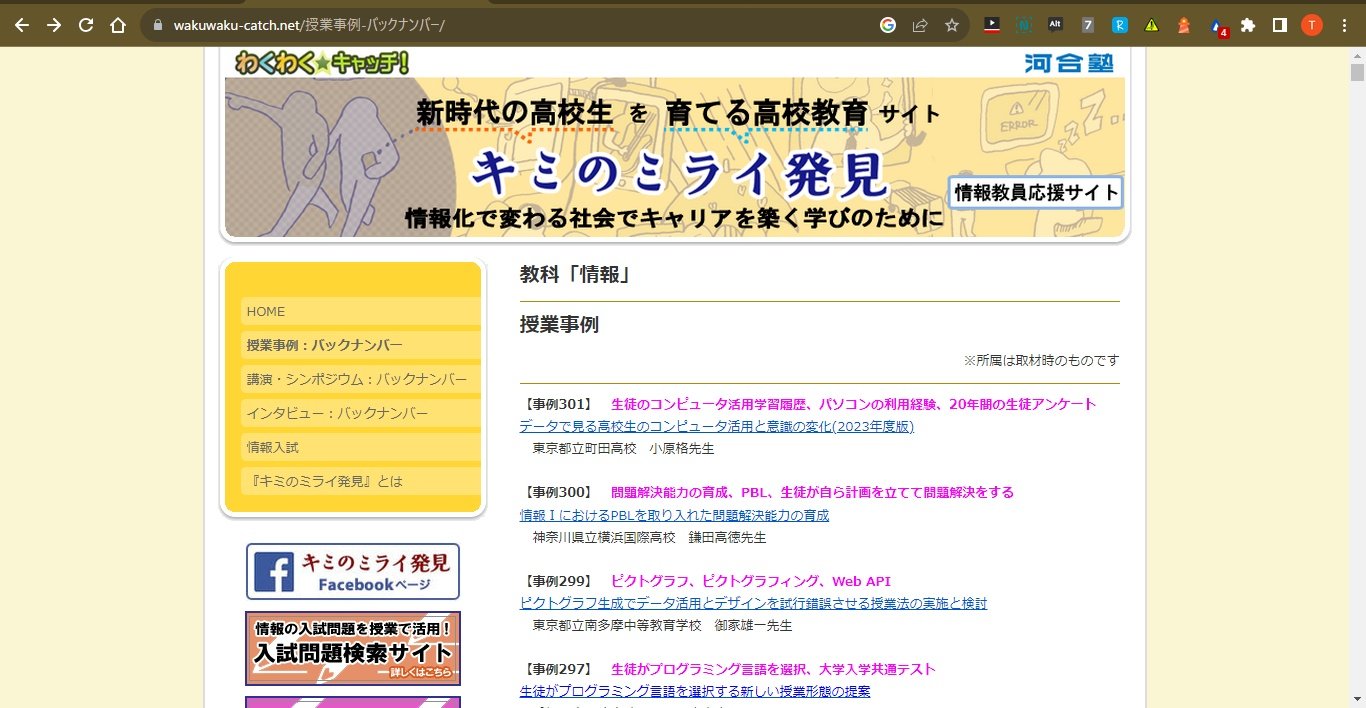Open the Chrome extensions puzzle icon

[1248, 24]
